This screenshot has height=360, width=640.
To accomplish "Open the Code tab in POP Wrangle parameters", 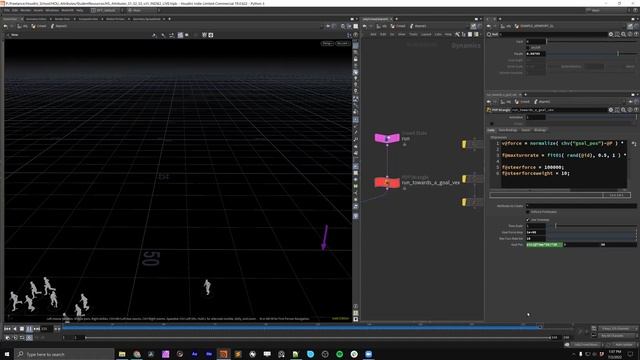I will [x=491, y=130].
